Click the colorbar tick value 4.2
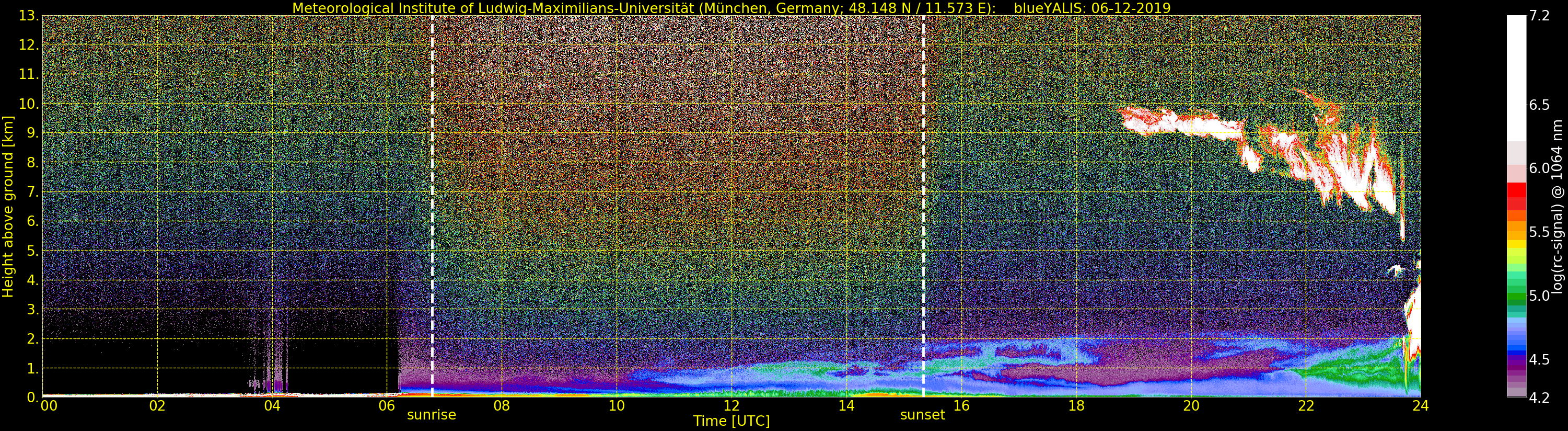1568x431 pixels. [x=1539, y=398]
